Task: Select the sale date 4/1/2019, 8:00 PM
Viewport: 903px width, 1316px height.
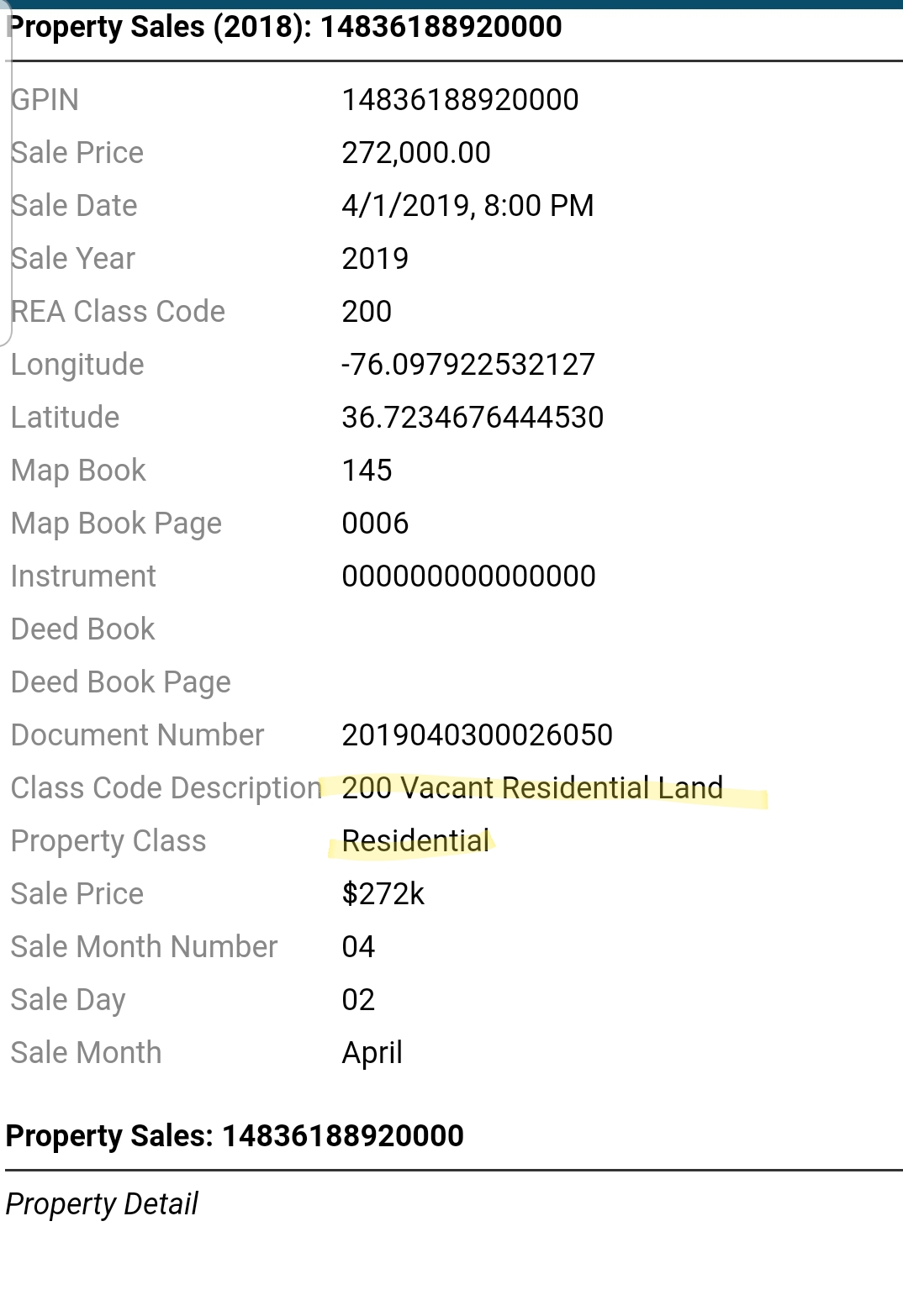Action: click(x=467, y=206)
